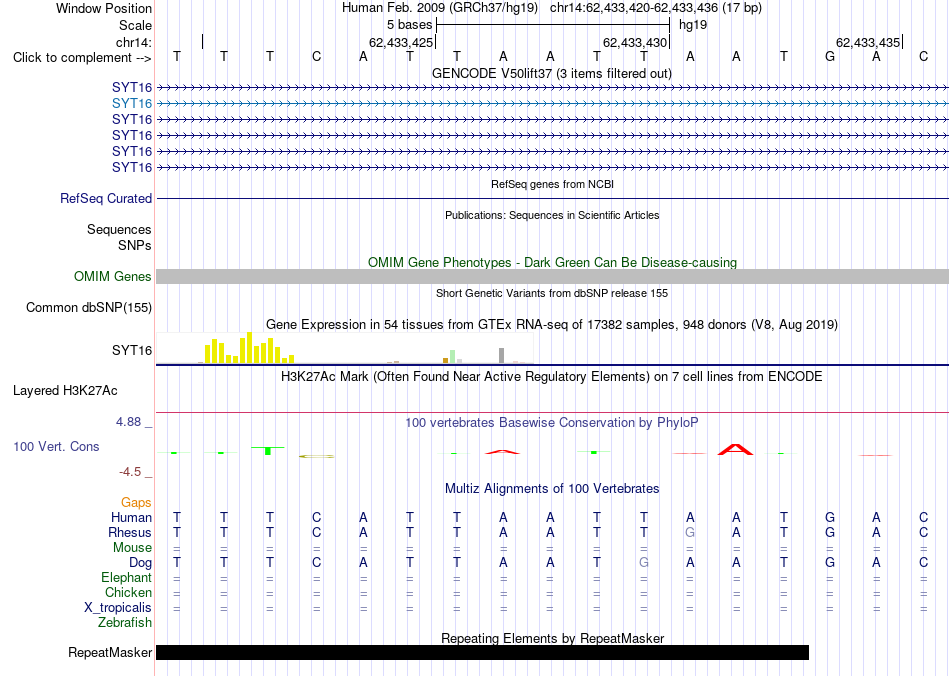
Task: Click the black RepeatMasker element bar
Action: (x=482, y=652)
